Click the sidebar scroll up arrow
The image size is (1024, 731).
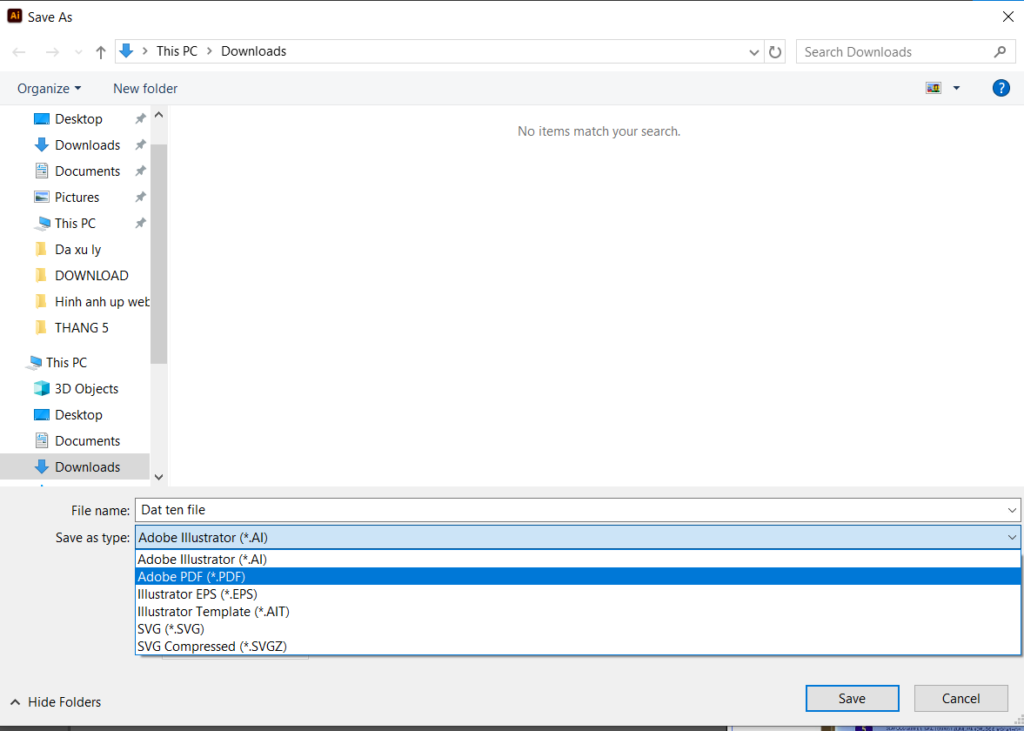click(159, 115)
